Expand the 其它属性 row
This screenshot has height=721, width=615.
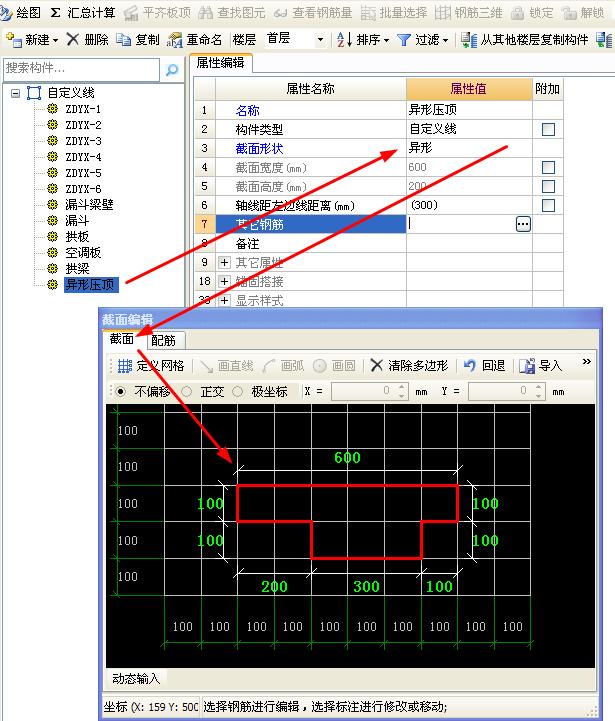pos(224,263)
